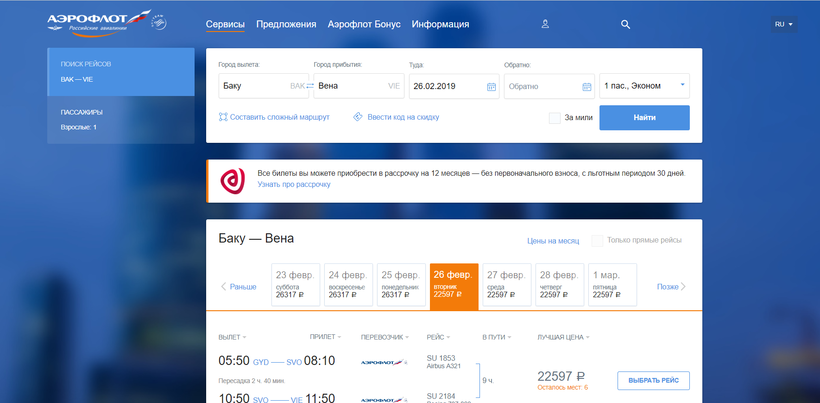Click the 'Обратно' return date field
820x403 pixels.
click(x=549, y=86)
